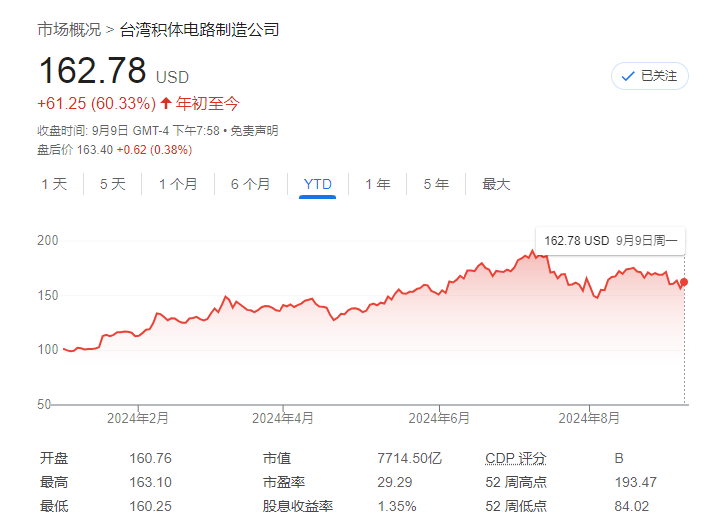Viewport: 722px width, 521px height.
Task: Click the 已关注 following button
Action: coord(649,76)
